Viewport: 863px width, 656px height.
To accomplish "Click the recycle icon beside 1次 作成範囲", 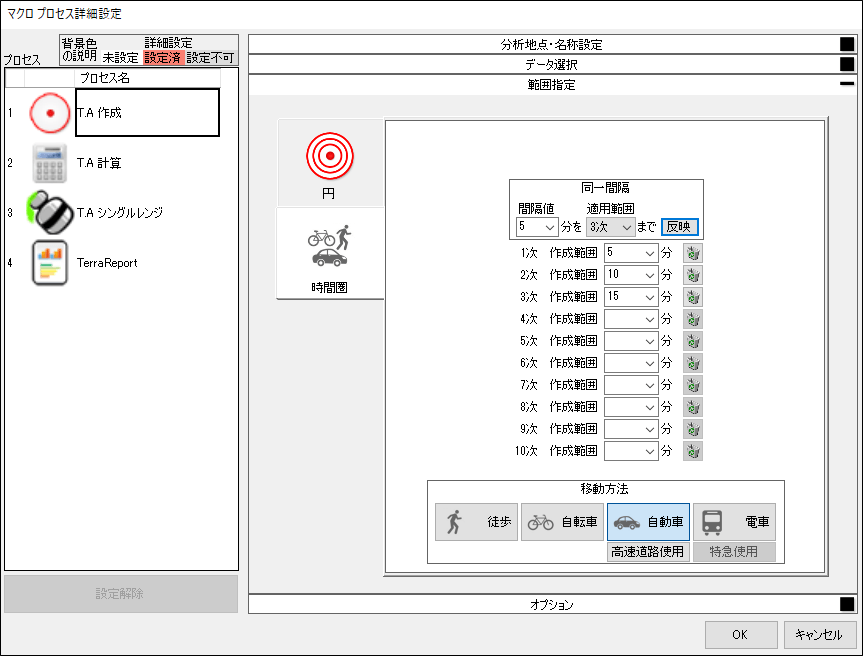I will 692,252.
